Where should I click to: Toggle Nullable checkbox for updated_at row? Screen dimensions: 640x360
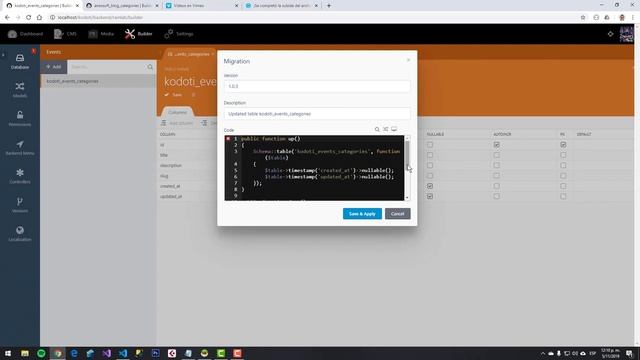pos(430,196)
